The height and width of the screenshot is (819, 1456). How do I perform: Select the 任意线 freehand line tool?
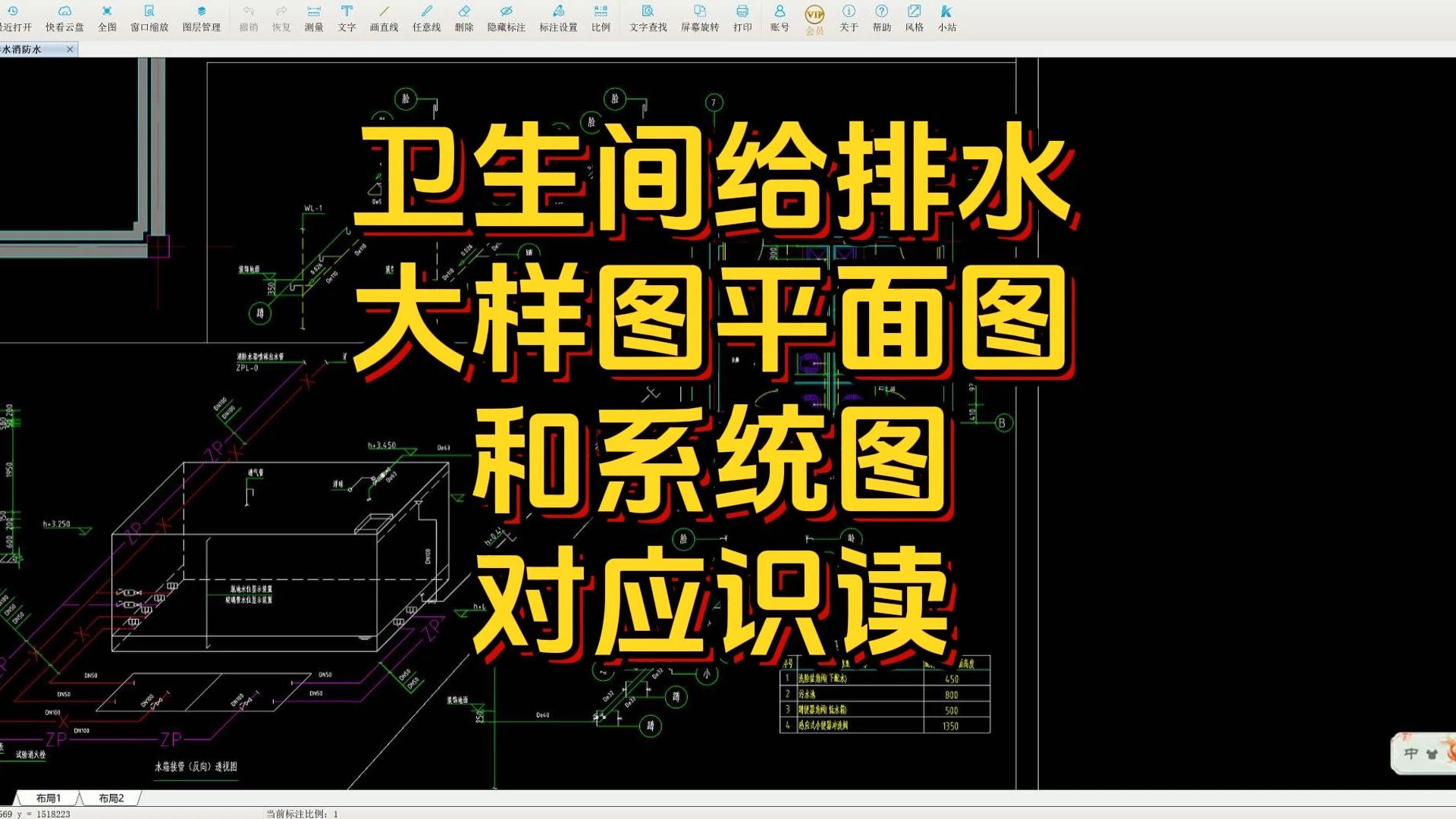[425, 17]
